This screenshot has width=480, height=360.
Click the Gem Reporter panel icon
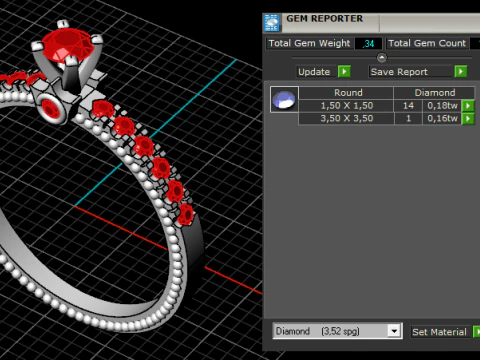(x=272, y=23)
